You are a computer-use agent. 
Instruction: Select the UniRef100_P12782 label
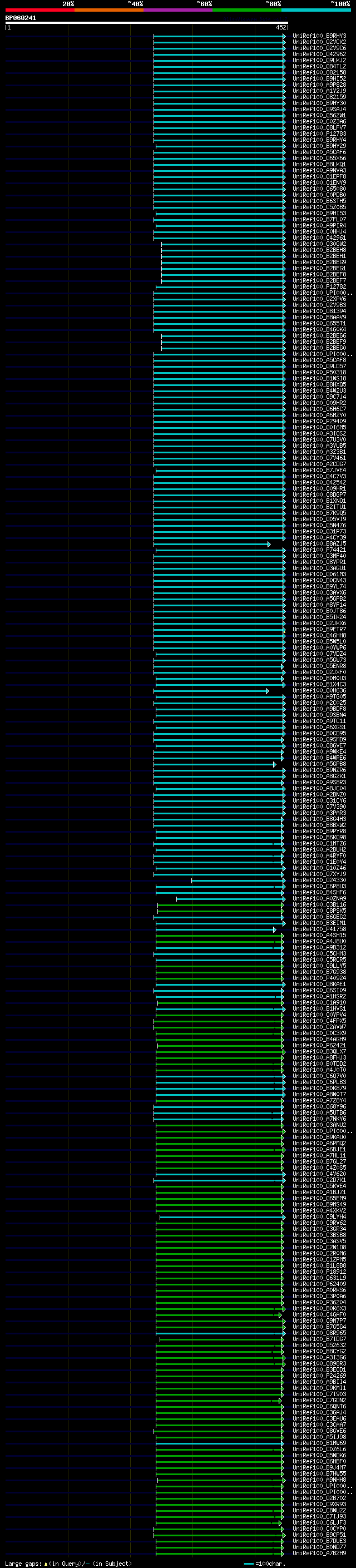pos(319,286)
